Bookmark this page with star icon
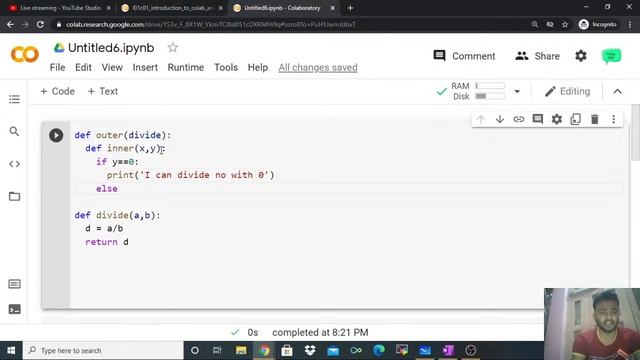Image resolution: width=640 pixels, height=360 pixels. [x=565, y=24]
